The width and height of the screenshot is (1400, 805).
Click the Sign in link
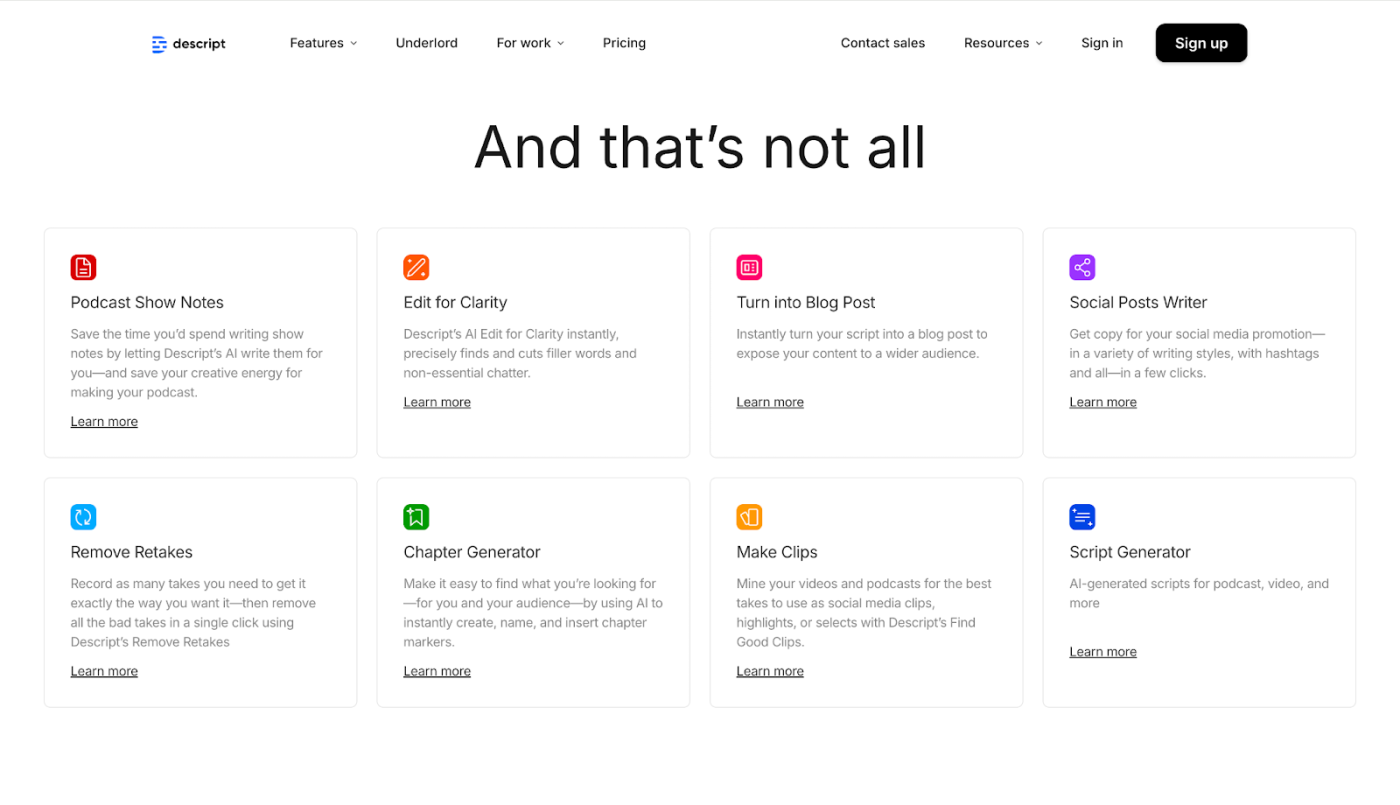coord(1102,43)
